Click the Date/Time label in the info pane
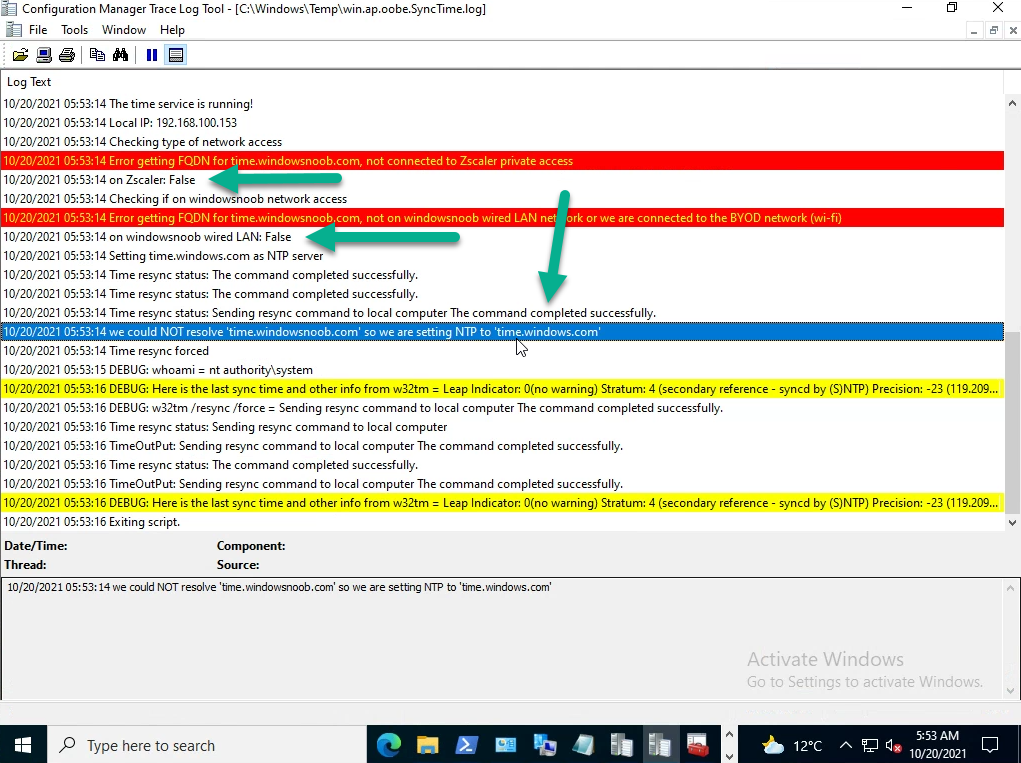Viewport: 1021px width, 763px height. coord(36,546)
